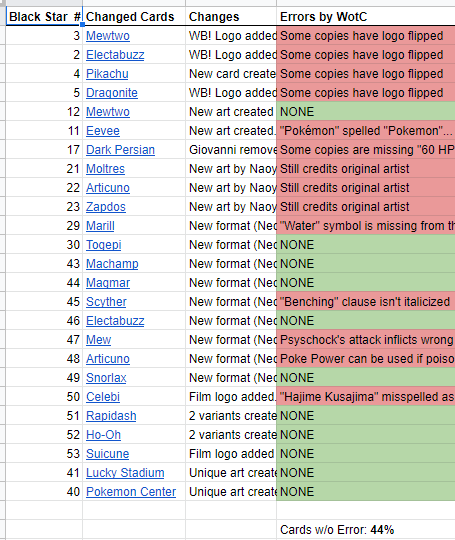Select the Errors by WotC header cell

365,17
